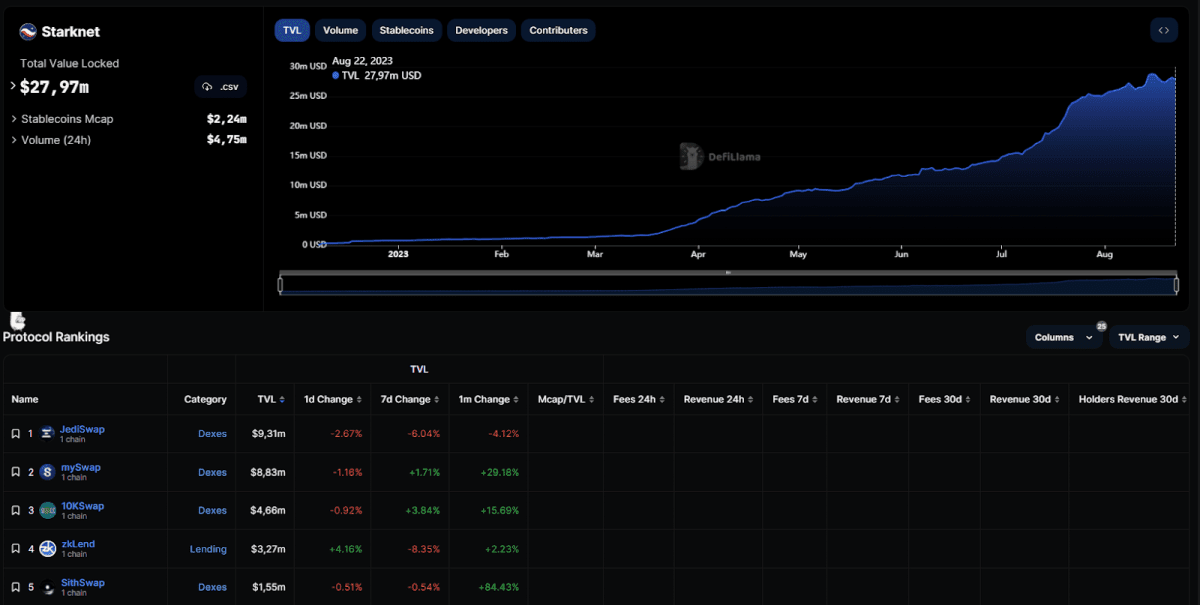The image size is (1200, 605).
Task: Open the TVL Range dropdown
Action: pos(1149,337)
